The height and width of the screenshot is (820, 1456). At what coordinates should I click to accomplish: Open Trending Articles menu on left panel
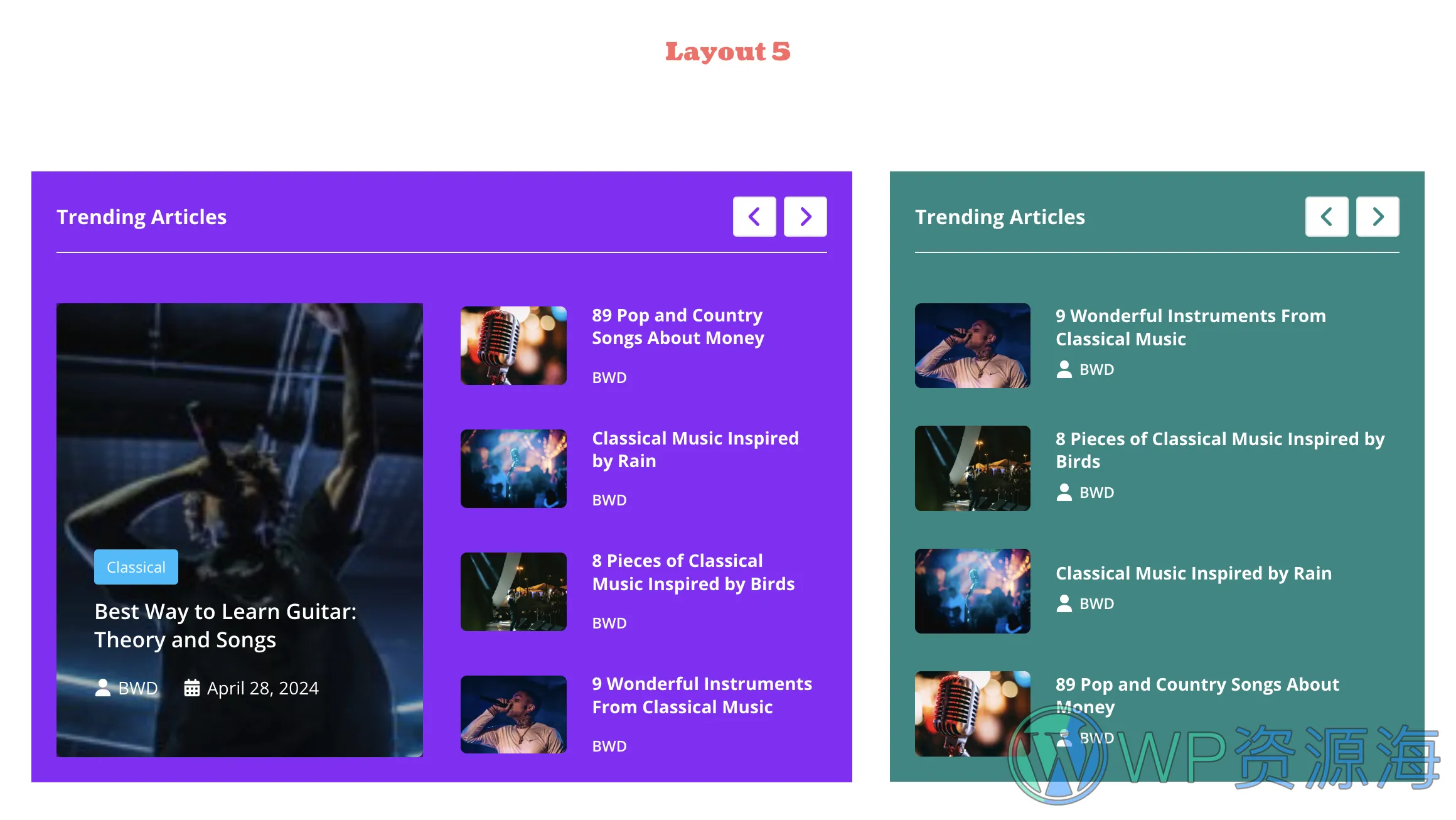tap(141, 216)
